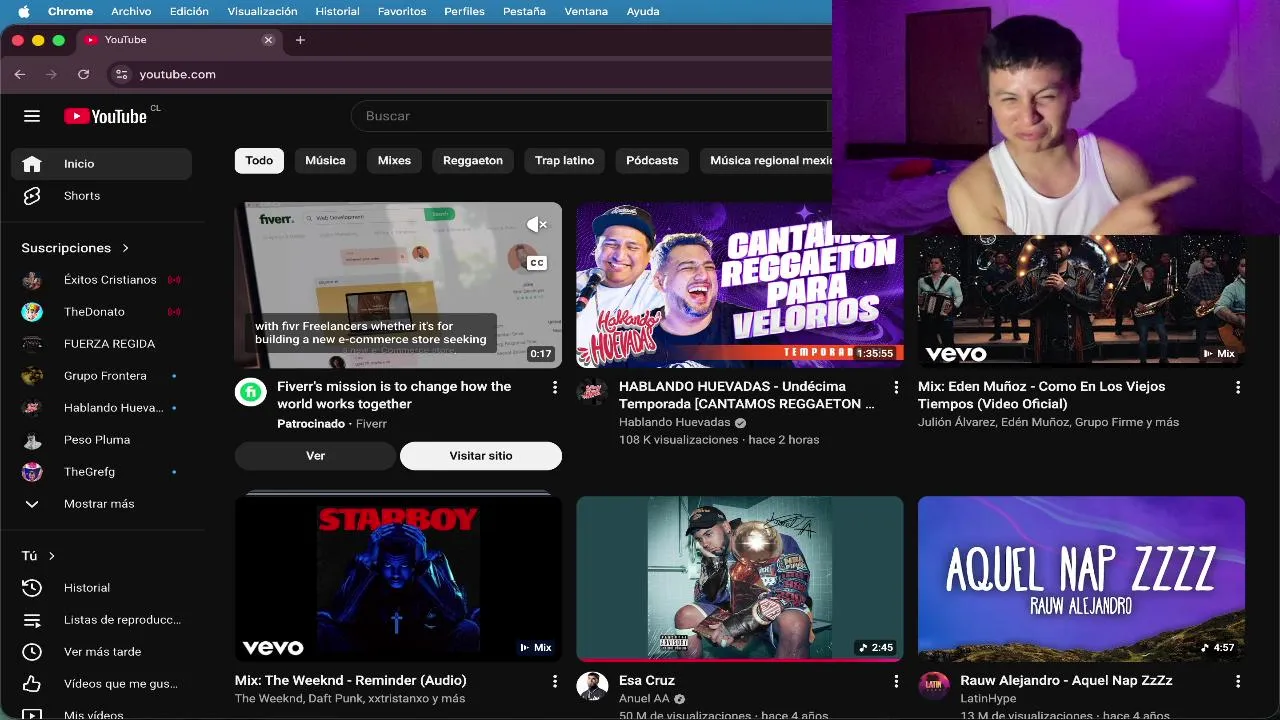Viewport: 1280px width, 720px height.
Task: Go back with the browser back arrow
Action: tap(20, 74)
